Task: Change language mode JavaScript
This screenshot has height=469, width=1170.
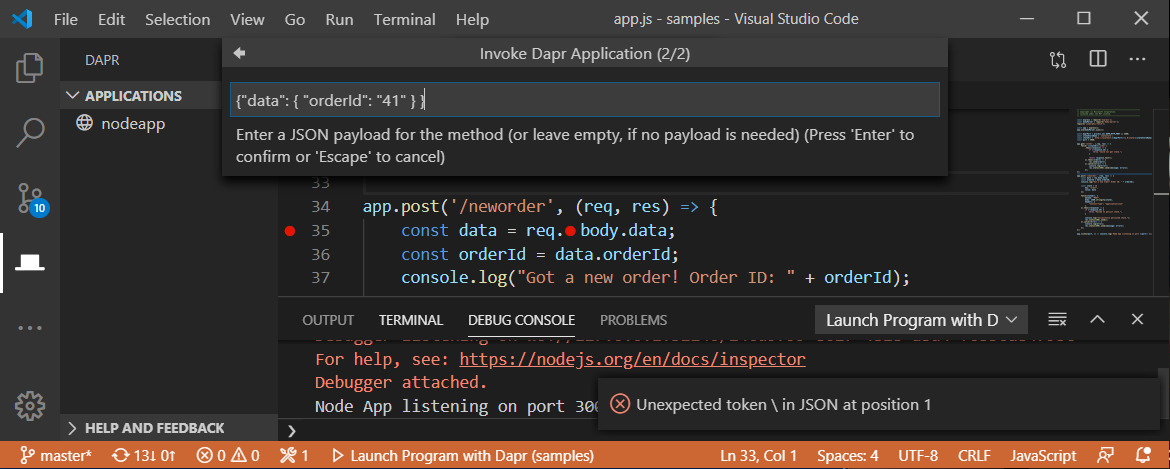Action: pyautogui.click(x=1043, y=456)
